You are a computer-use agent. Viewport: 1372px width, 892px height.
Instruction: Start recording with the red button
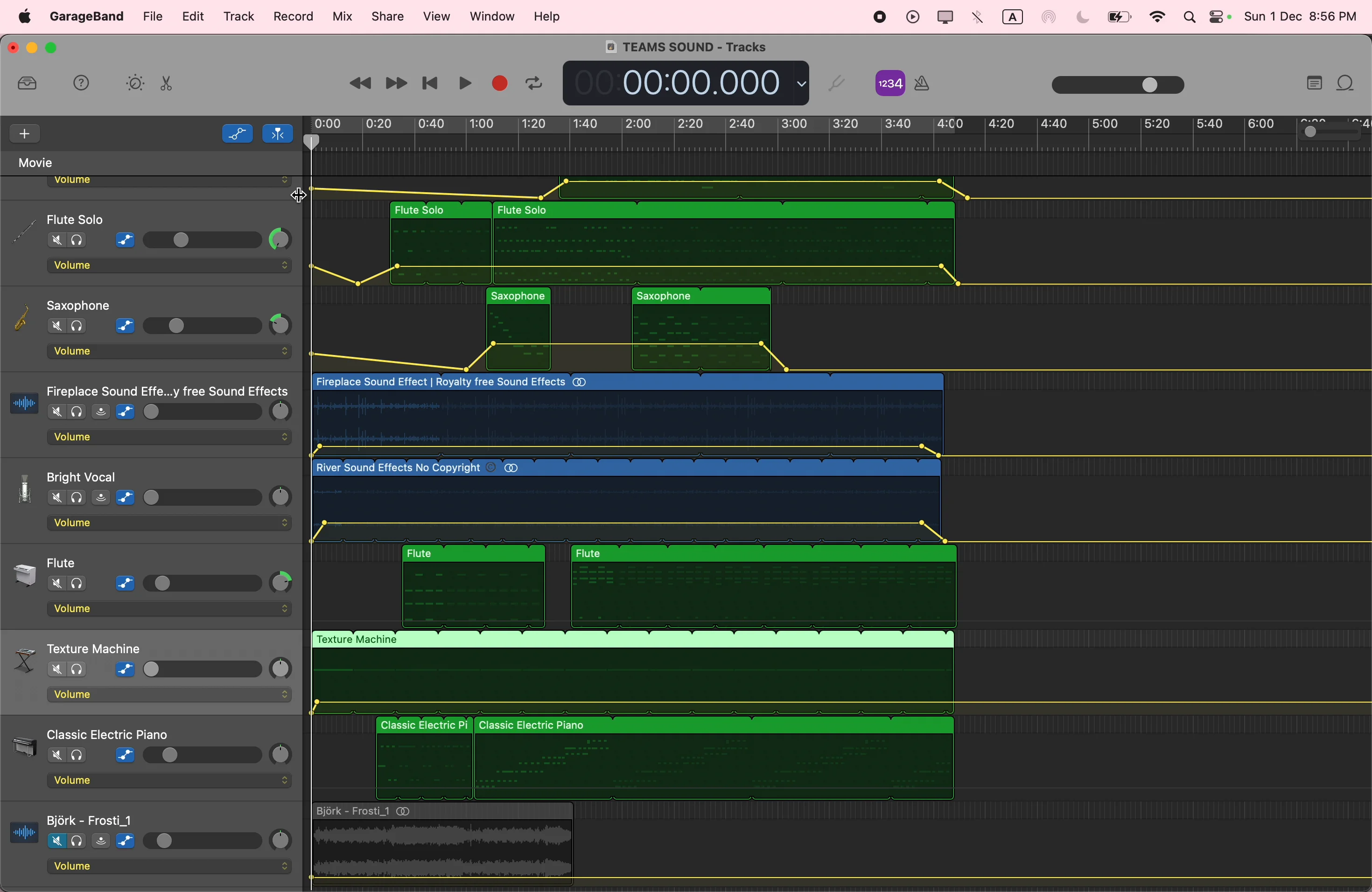[499, 84]
